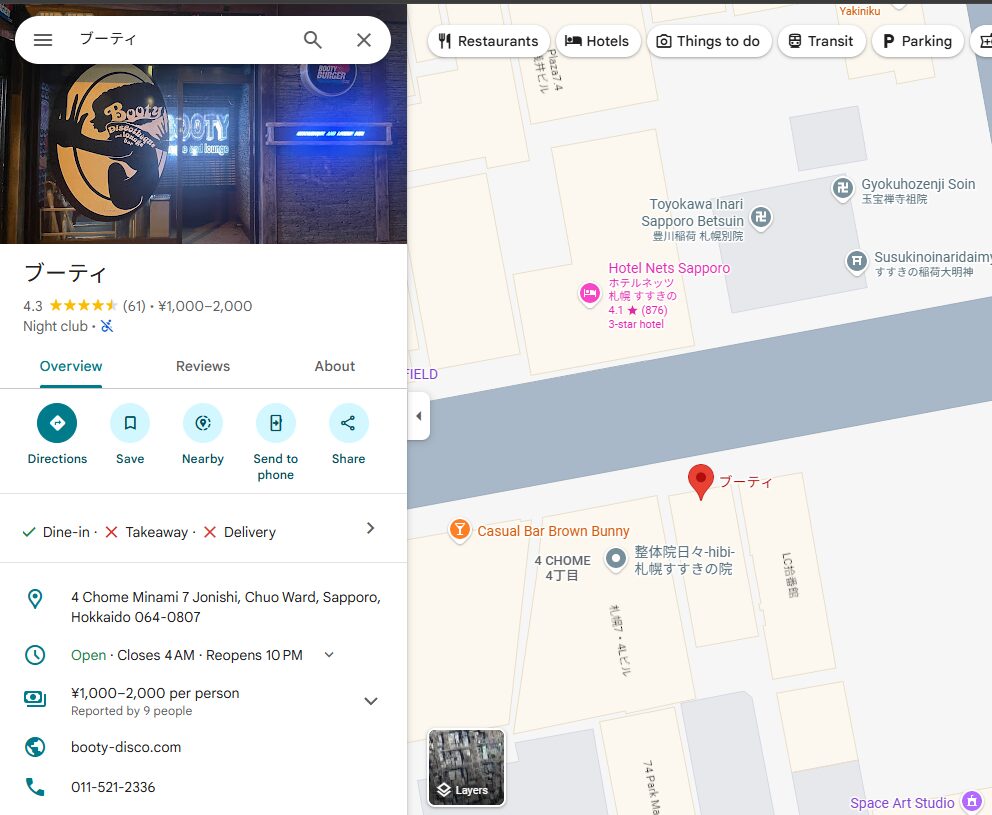992x815 pixels.
Task: Click the Directions icon button
Action: pos(57,423)
